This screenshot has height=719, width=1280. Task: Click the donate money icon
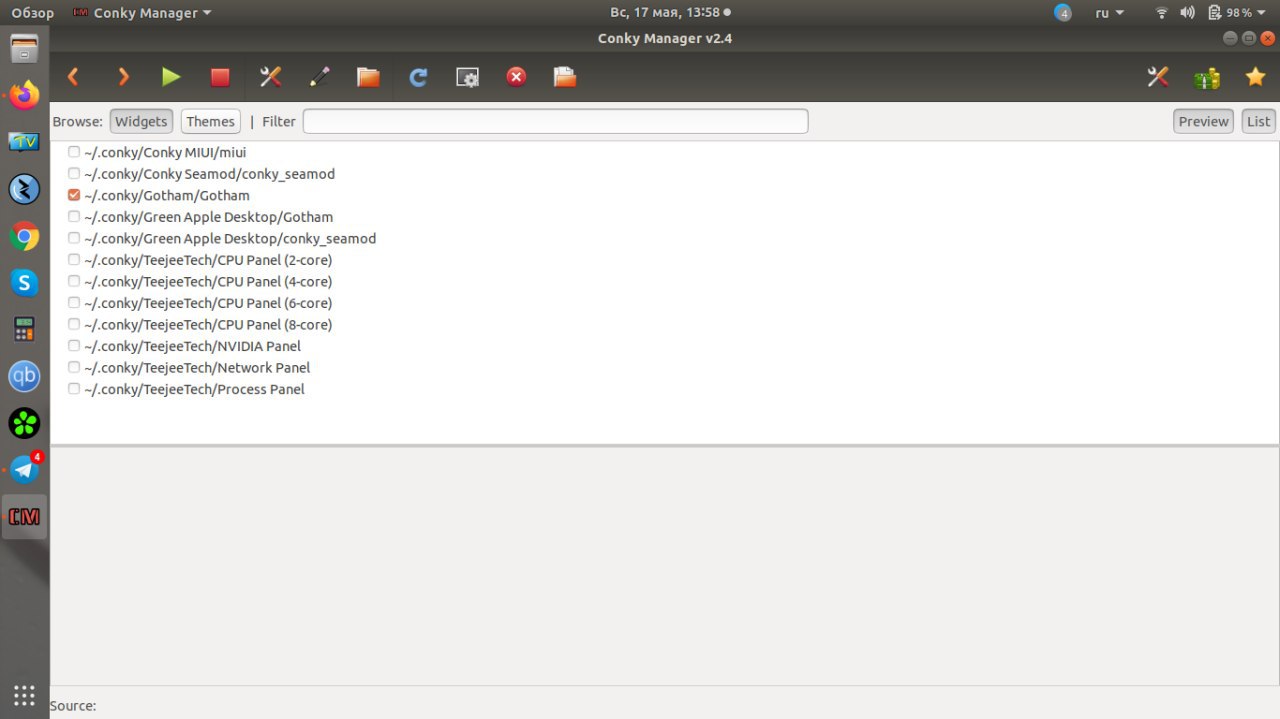pos(1207,77)
